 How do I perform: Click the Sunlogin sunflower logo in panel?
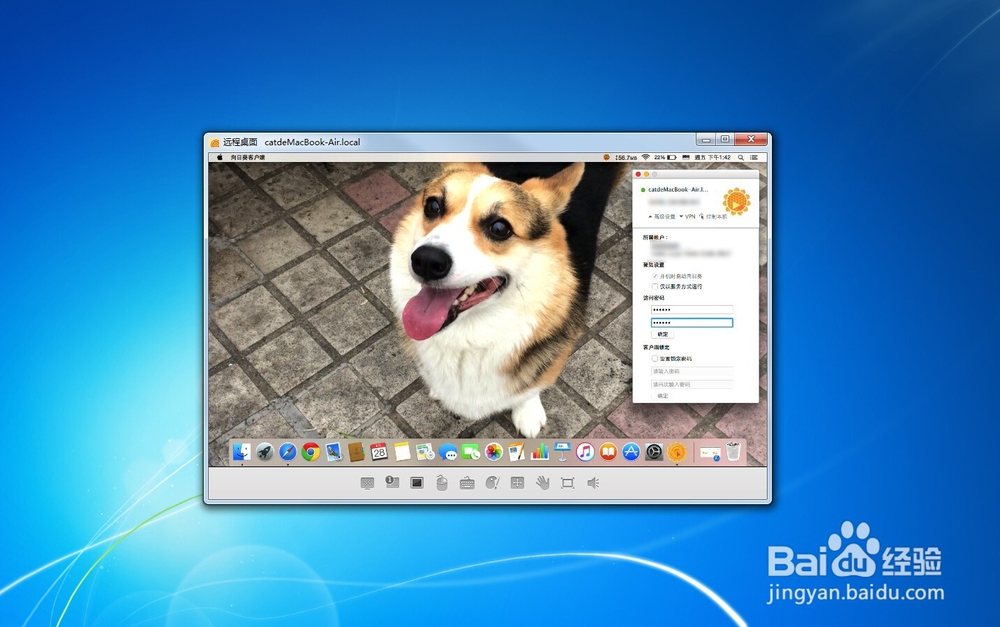coord(736,202)
